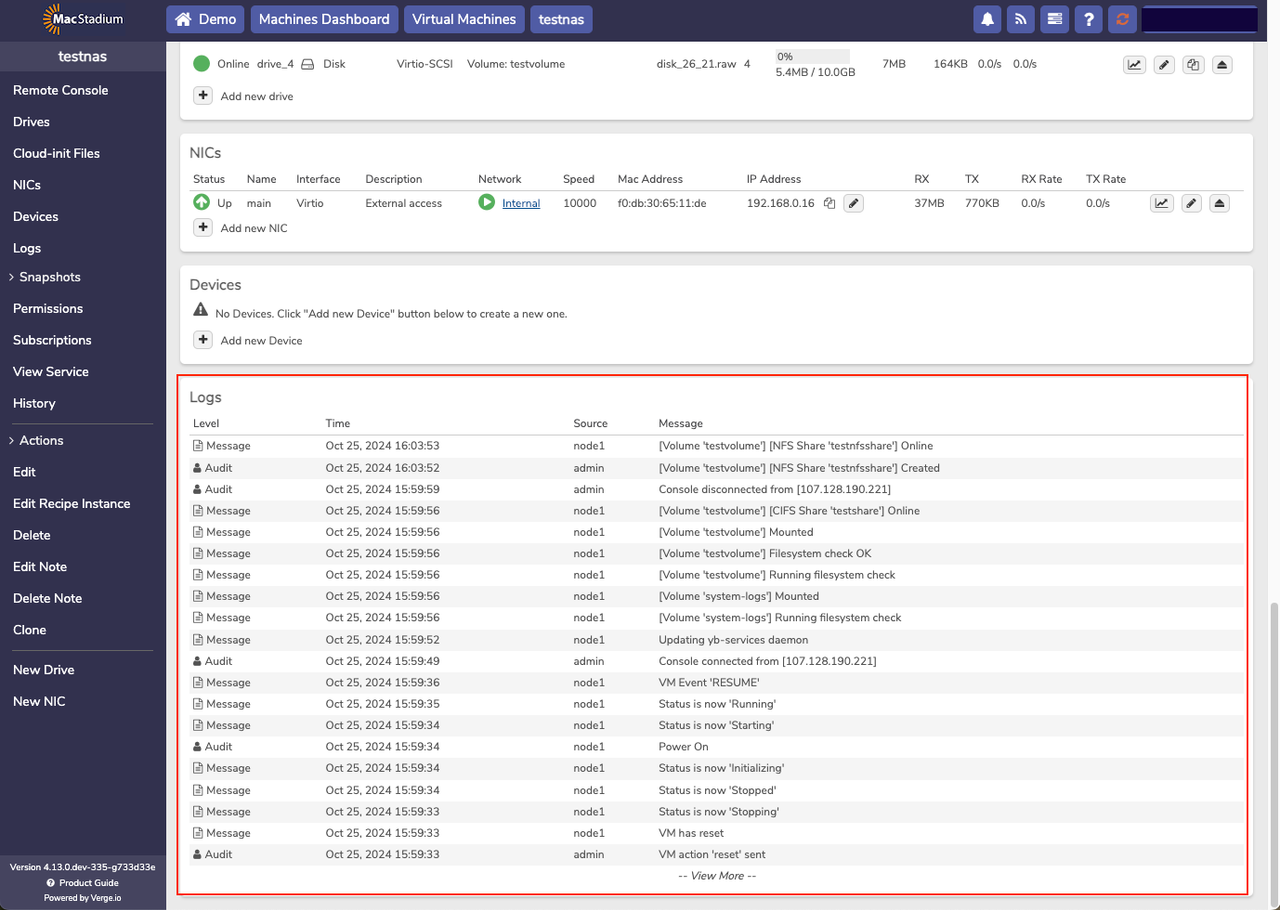Copy IP address 192.168.0.16
The image size is (1280, 910).
(829, 203)
